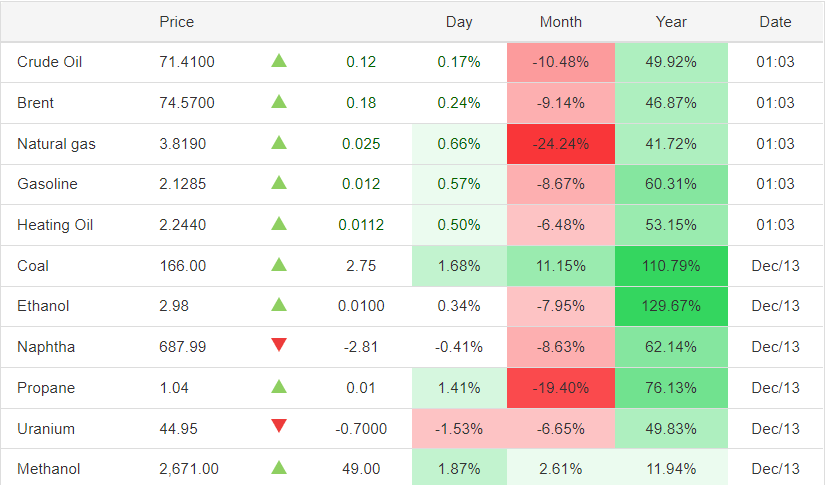Open the Crude Oil commodity link

(x=49, y=62)
